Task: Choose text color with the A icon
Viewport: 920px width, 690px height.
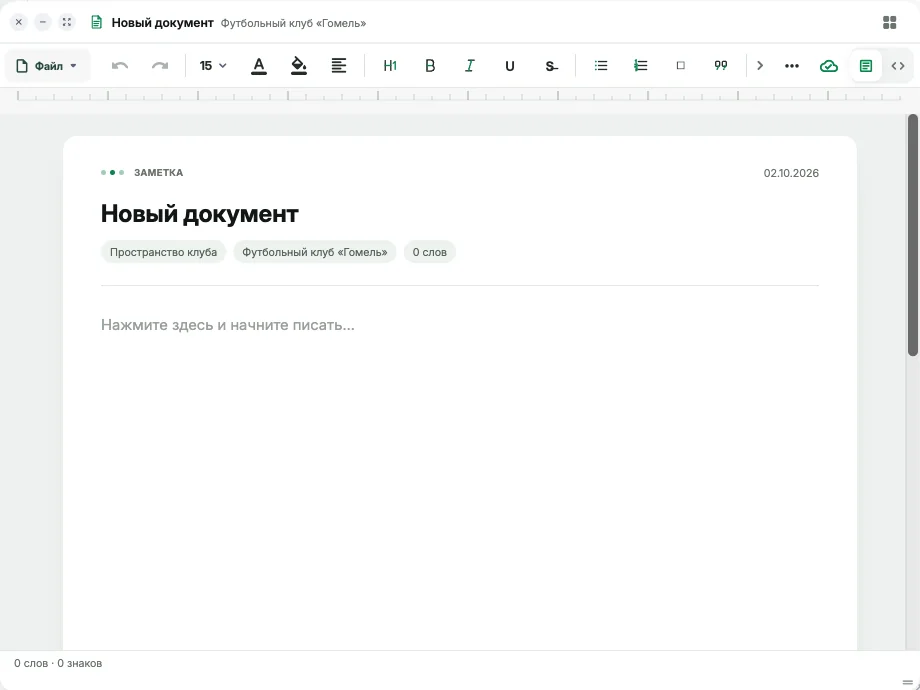Action: 259,66
